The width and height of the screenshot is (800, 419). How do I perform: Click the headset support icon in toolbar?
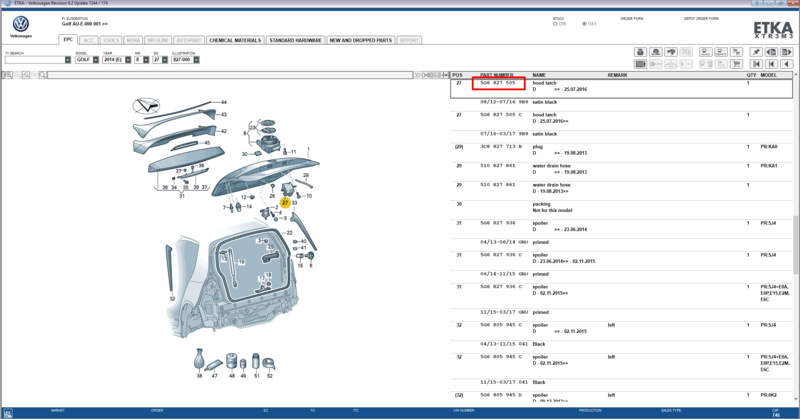656,52
